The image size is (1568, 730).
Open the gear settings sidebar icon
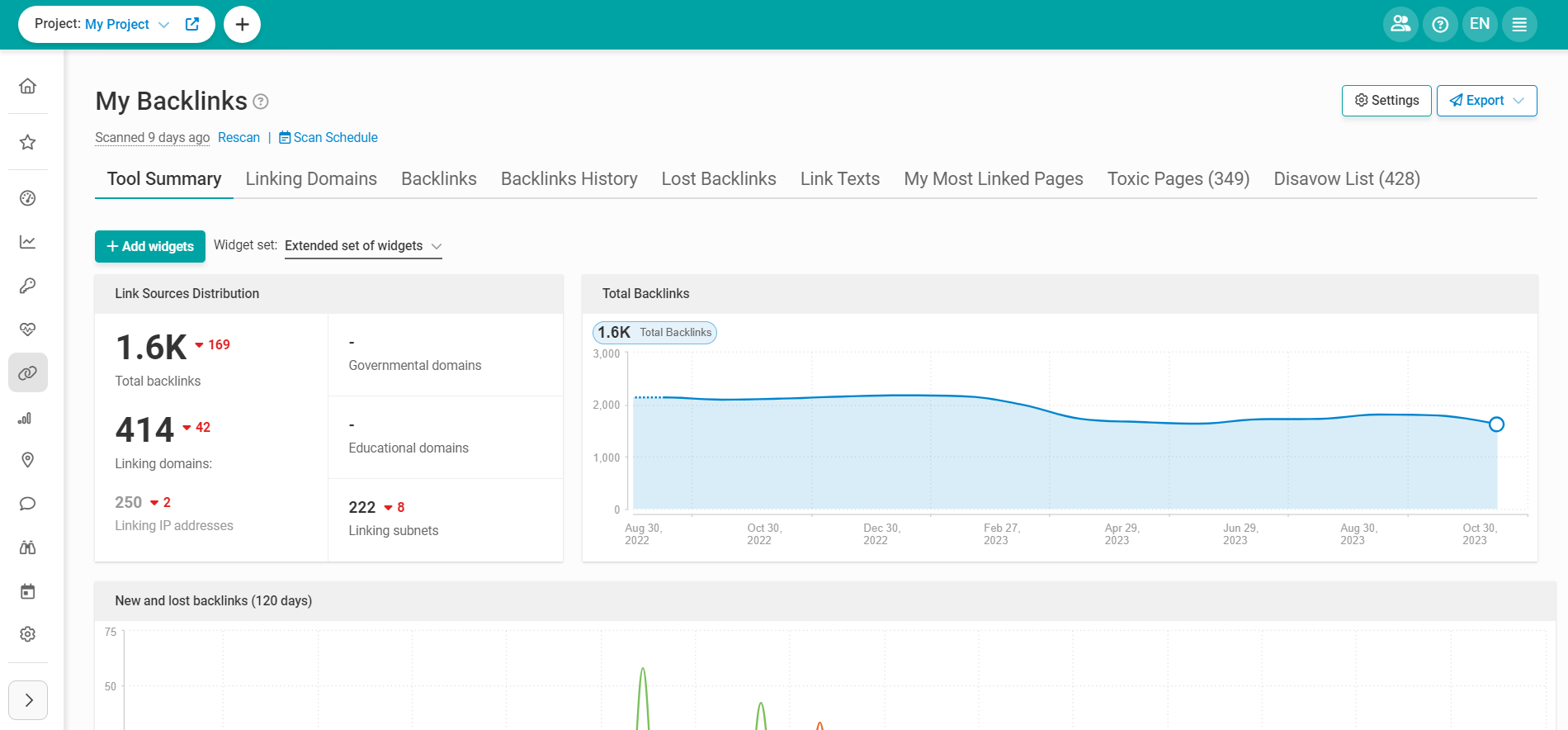[x=27, y=634]
